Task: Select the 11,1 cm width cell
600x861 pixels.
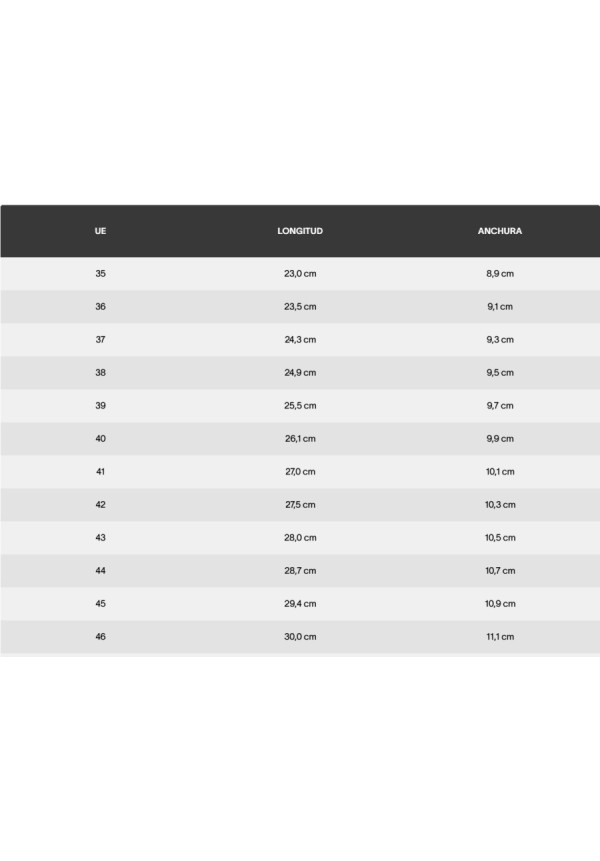Action: click(x=500, y=636)
